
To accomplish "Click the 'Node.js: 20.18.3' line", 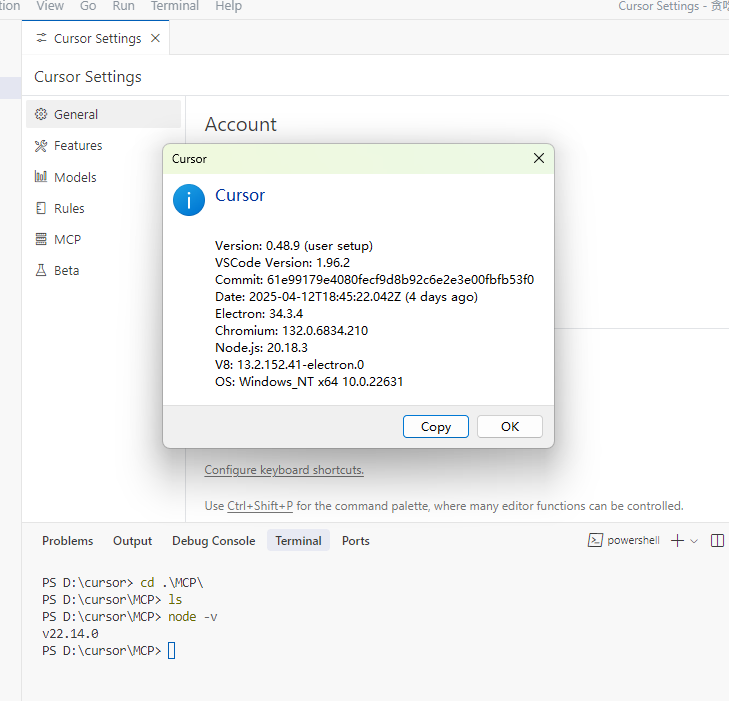I will point(261,348).
